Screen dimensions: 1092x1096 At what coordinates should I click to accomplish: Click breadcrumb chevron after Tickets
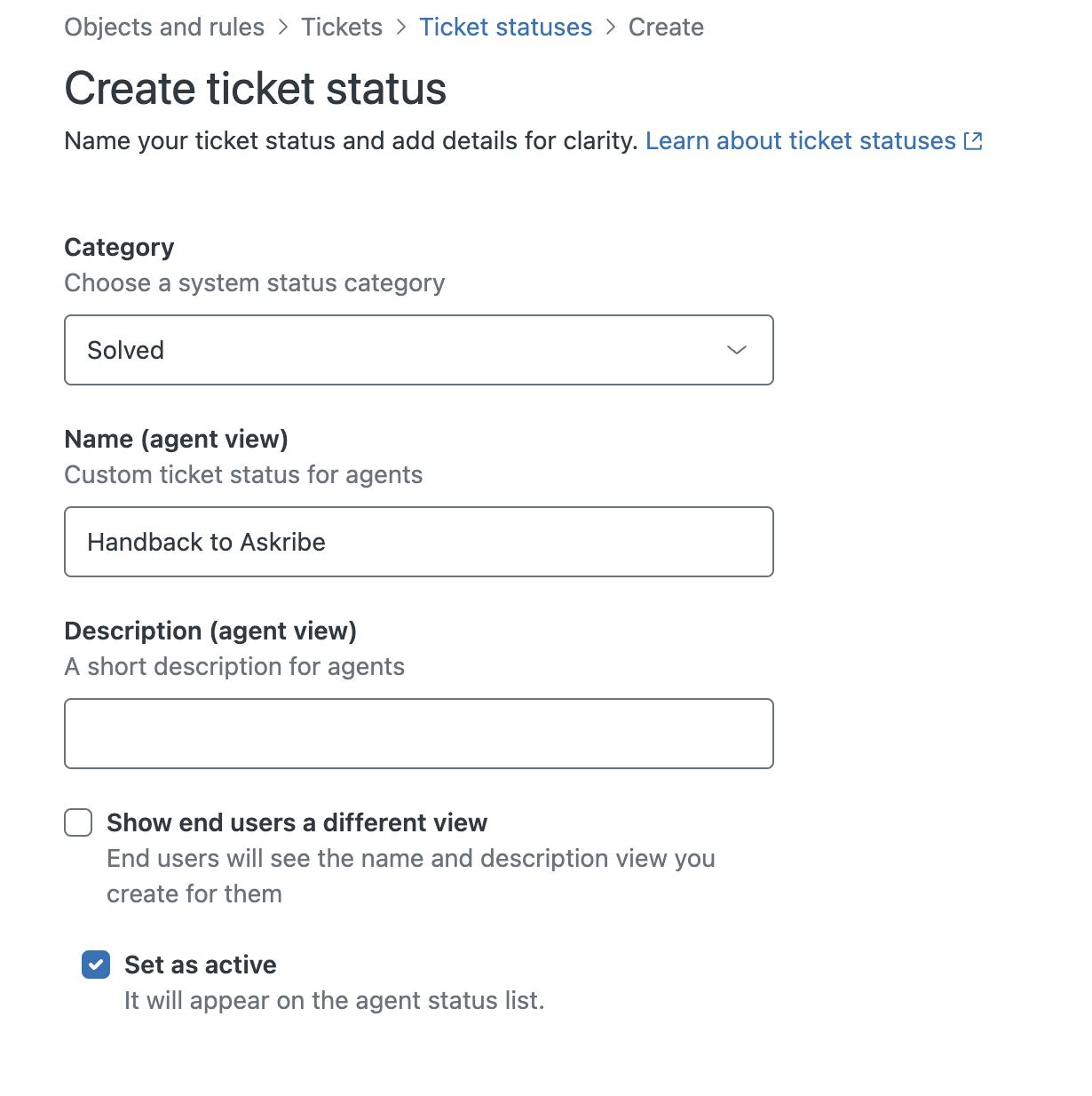pos(401,28)
